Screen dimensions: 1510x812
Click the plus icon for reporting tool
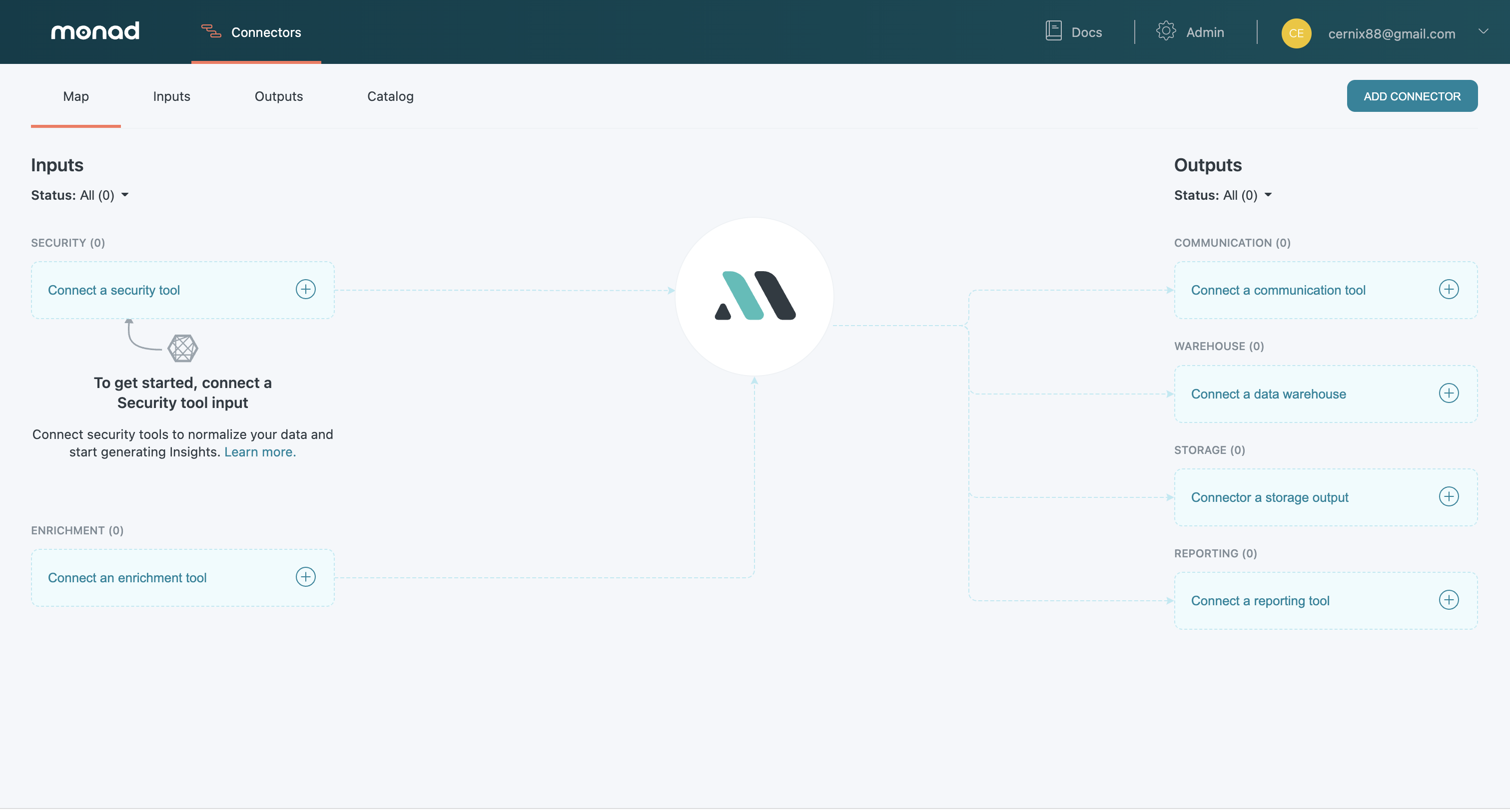pyautogui.click(x=1449, y=600)
